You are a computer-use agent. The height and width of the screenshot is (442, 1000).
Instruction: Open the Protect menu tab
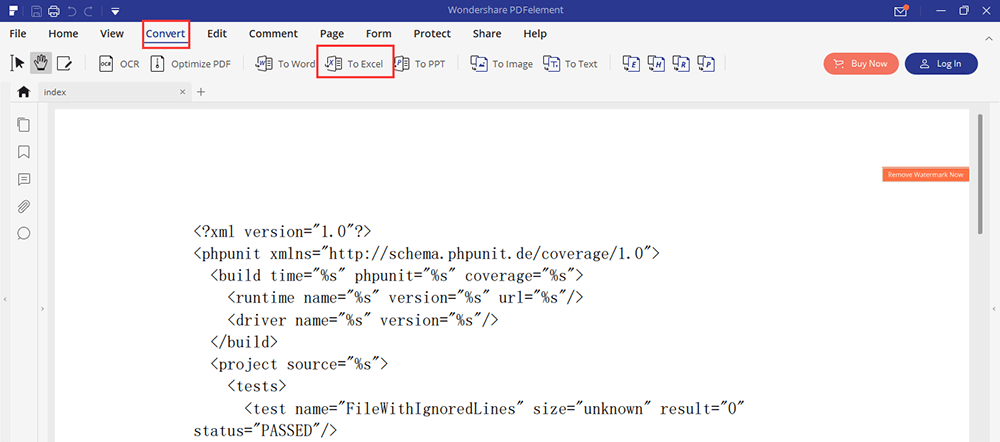432,33
